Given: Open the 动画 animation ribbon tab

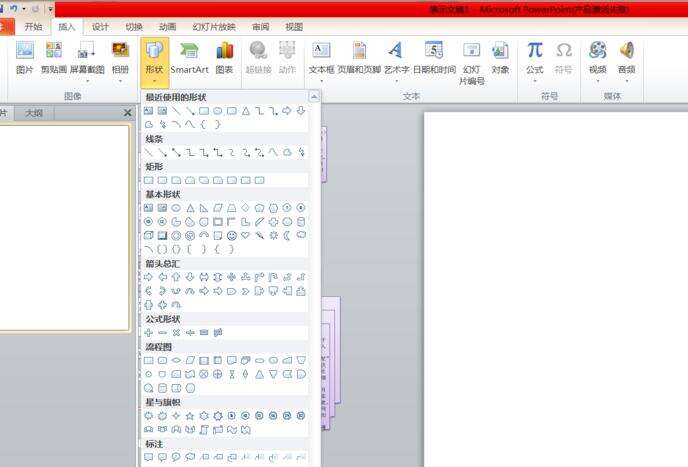Looking at the screenshot, I should tap(167, 27).
